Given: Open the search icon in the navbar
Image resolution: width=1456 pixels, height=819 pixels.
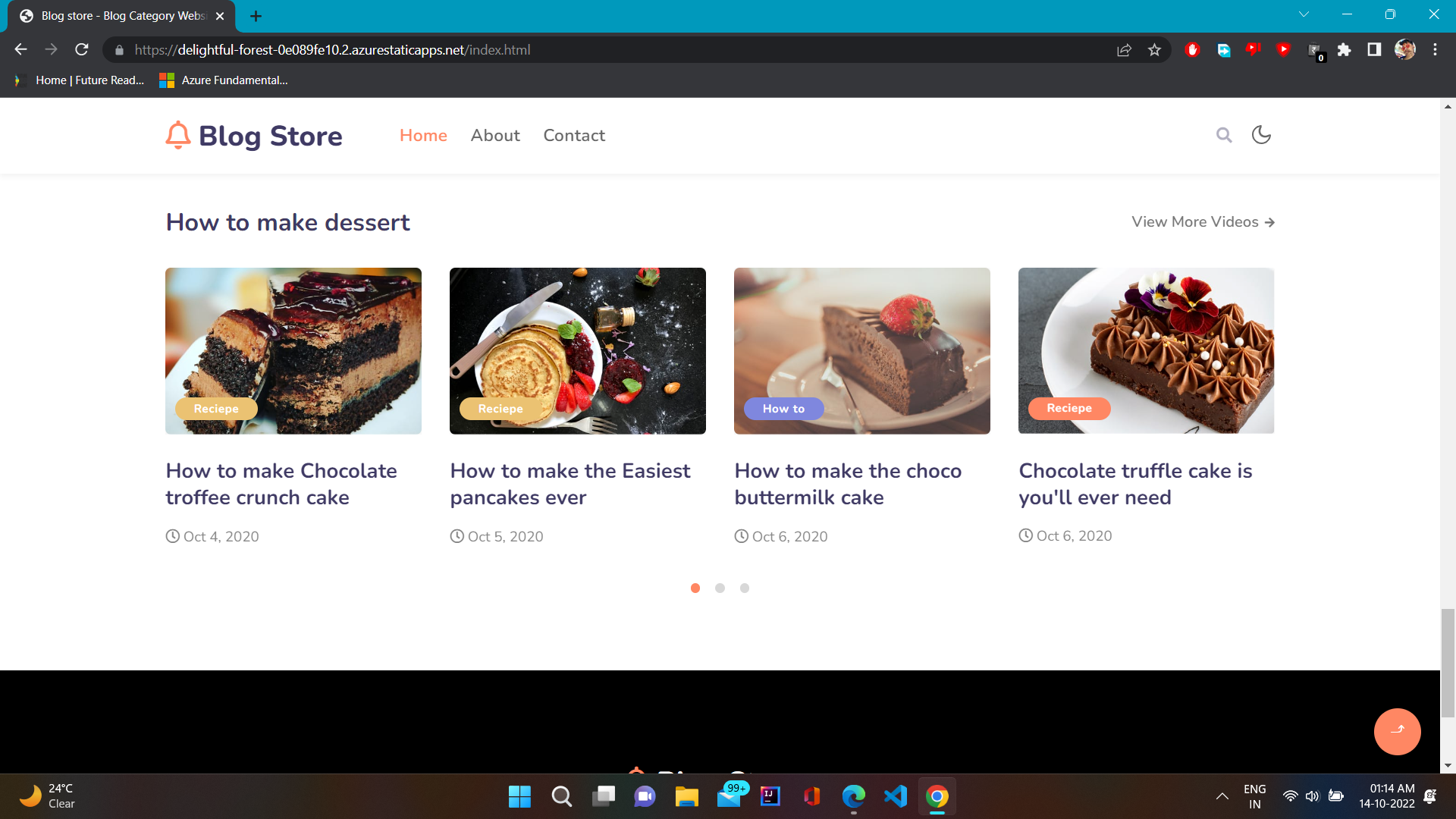Looking at the screenshot, I should (x=1224, y=135).
